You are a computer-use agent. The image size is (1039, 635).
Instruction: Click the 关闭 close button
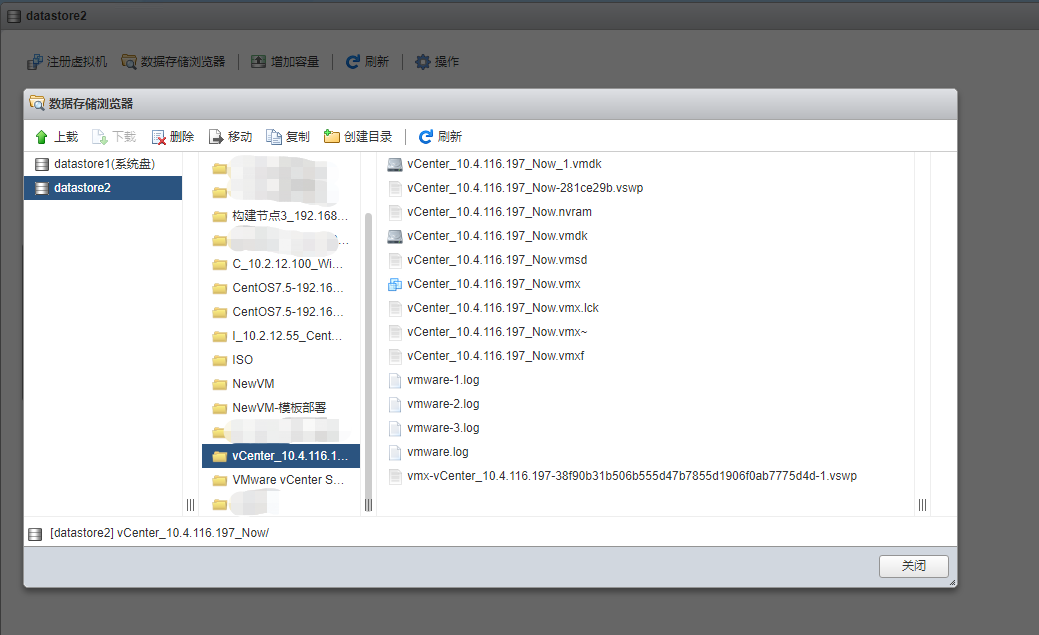pyautogui.click(x=912, y=565)
